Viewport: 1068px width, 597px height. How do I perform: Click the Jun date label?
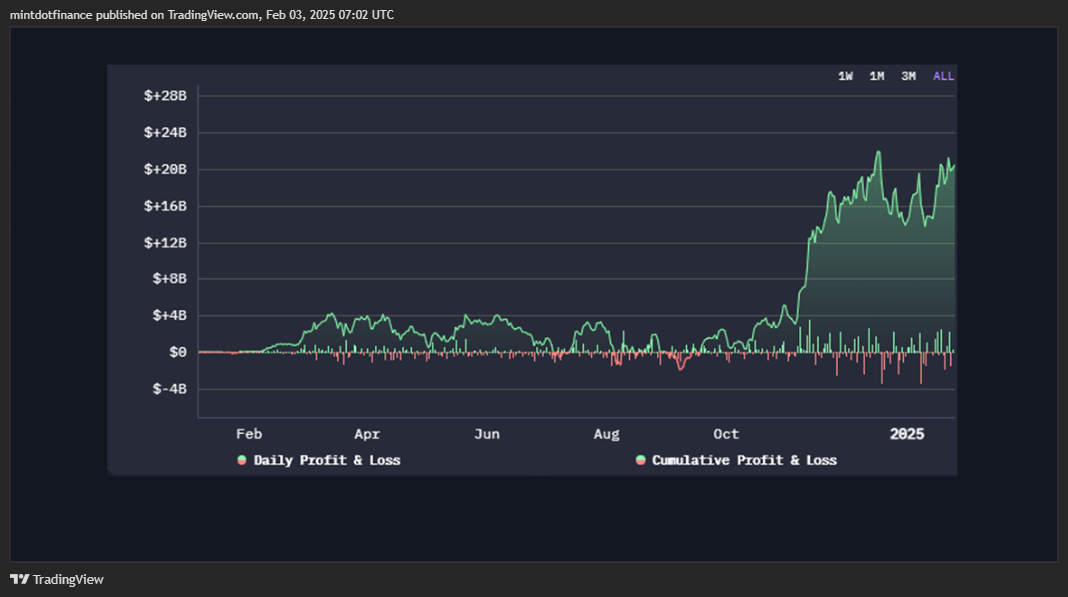pos(487,434)
